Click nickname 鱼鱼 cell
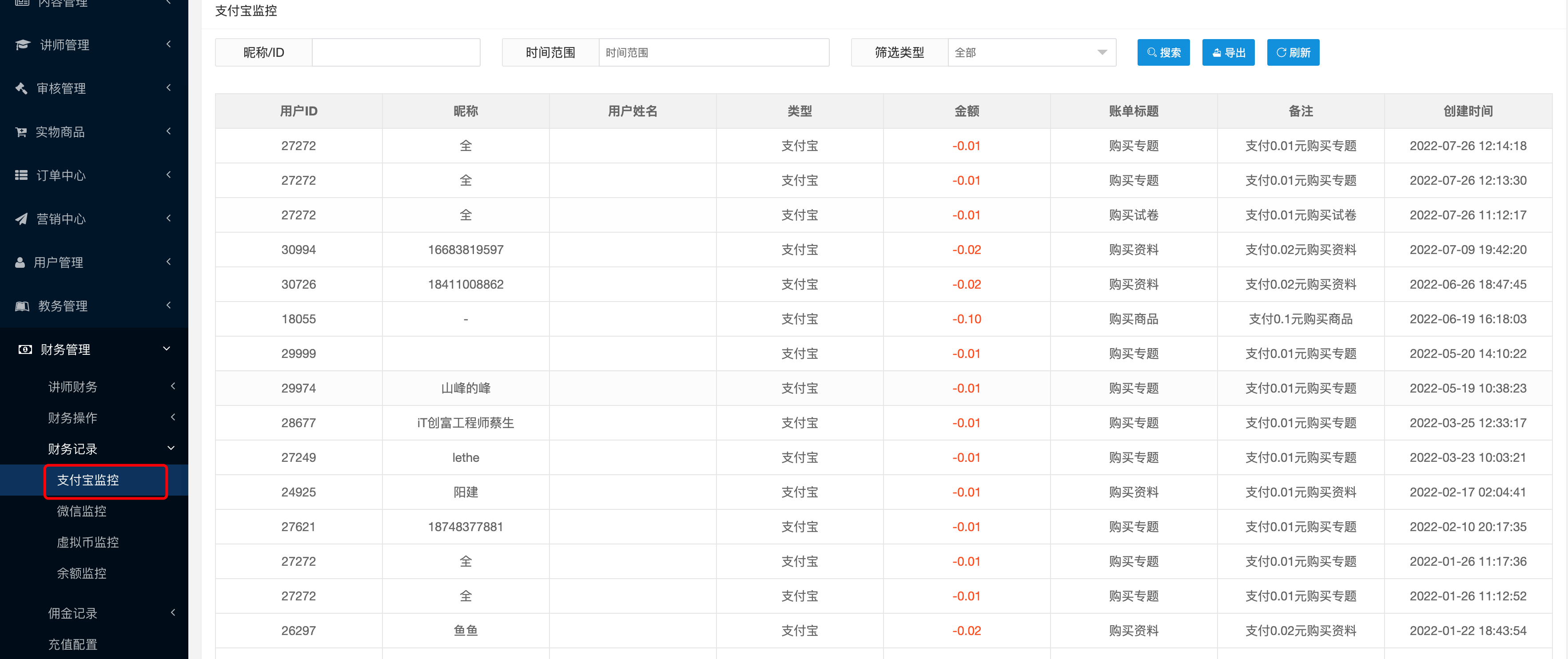Viewport: 1568px width, 659px height. click(x=466, y=631)
